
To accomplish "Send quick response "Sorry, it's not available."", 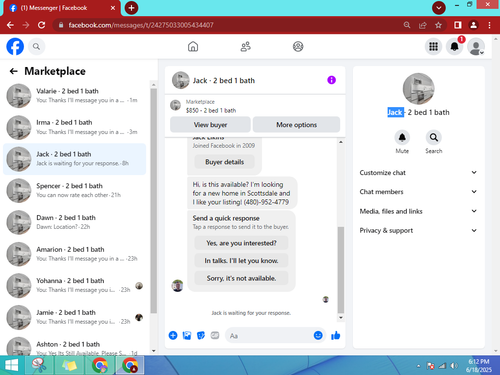I will (x=241, y=278).
